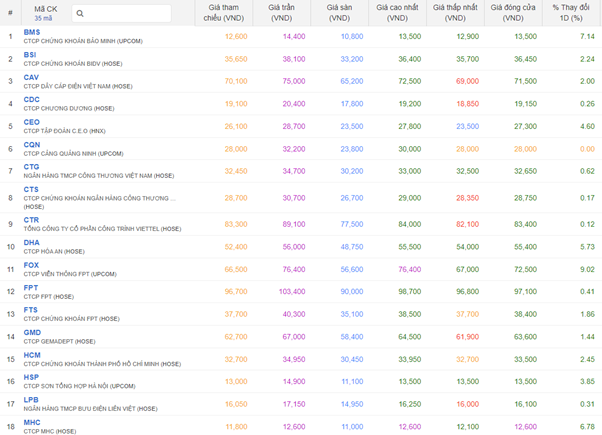This screenshot has height=435, width=602.
Task: Select the CEO stock code
Action: (32, 122)
